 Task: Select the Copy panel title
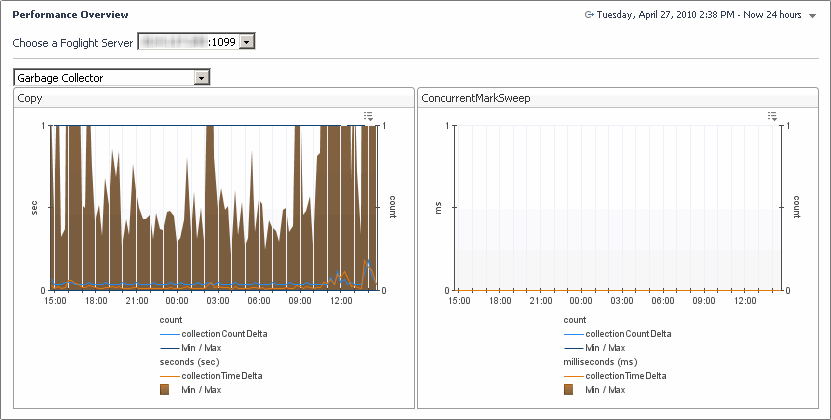(x=30, y=98)
